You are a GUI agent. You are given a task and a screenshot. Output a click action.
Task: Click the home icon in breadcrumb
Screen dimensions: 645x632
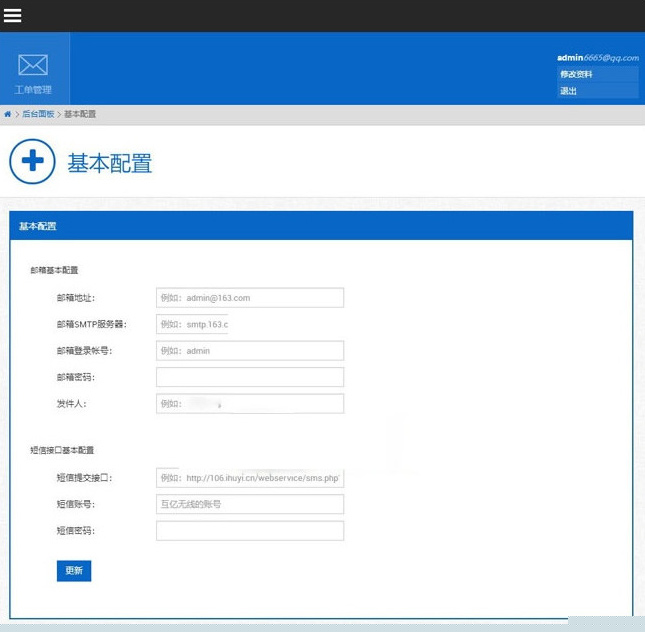click(8, 115)
